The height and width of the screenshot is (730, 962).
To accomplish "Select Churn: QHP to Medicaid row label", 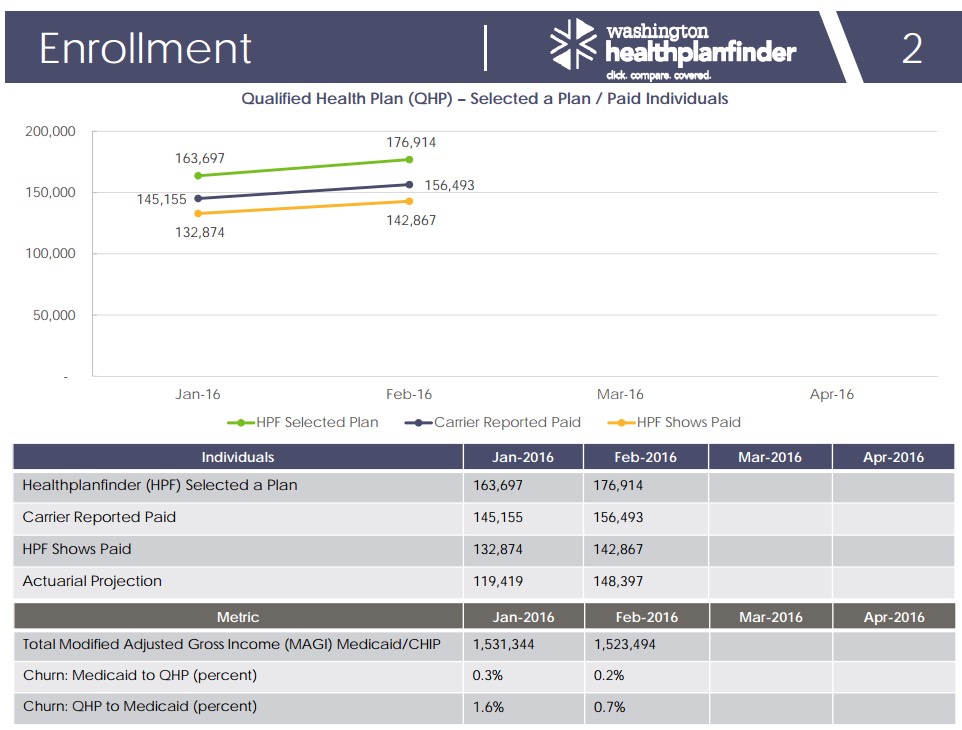I will pos(140,707).
